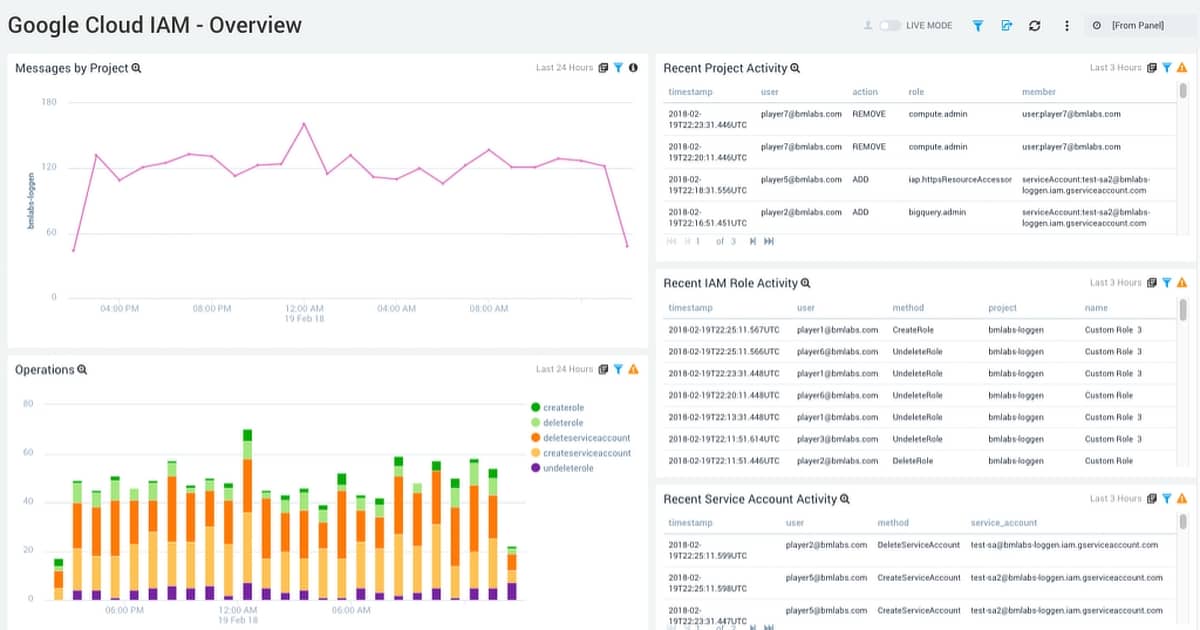The height and width of the screenshot is (630, 1200).
Task: Toggle deleteserviceaccount series in Operations legend
Action: (x=580, y=438)
